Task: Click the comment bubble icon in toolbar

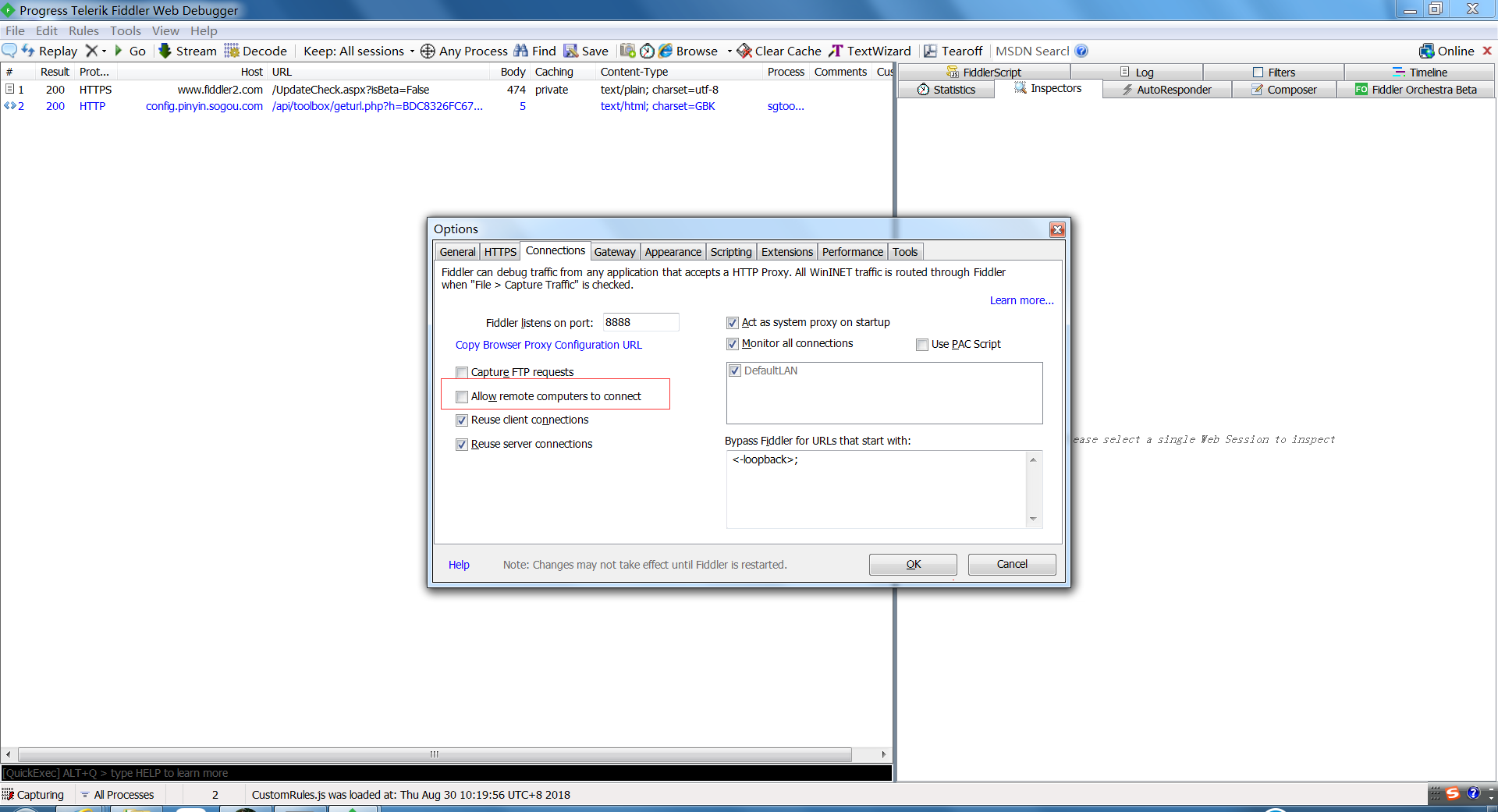Action: pos(9,51)
